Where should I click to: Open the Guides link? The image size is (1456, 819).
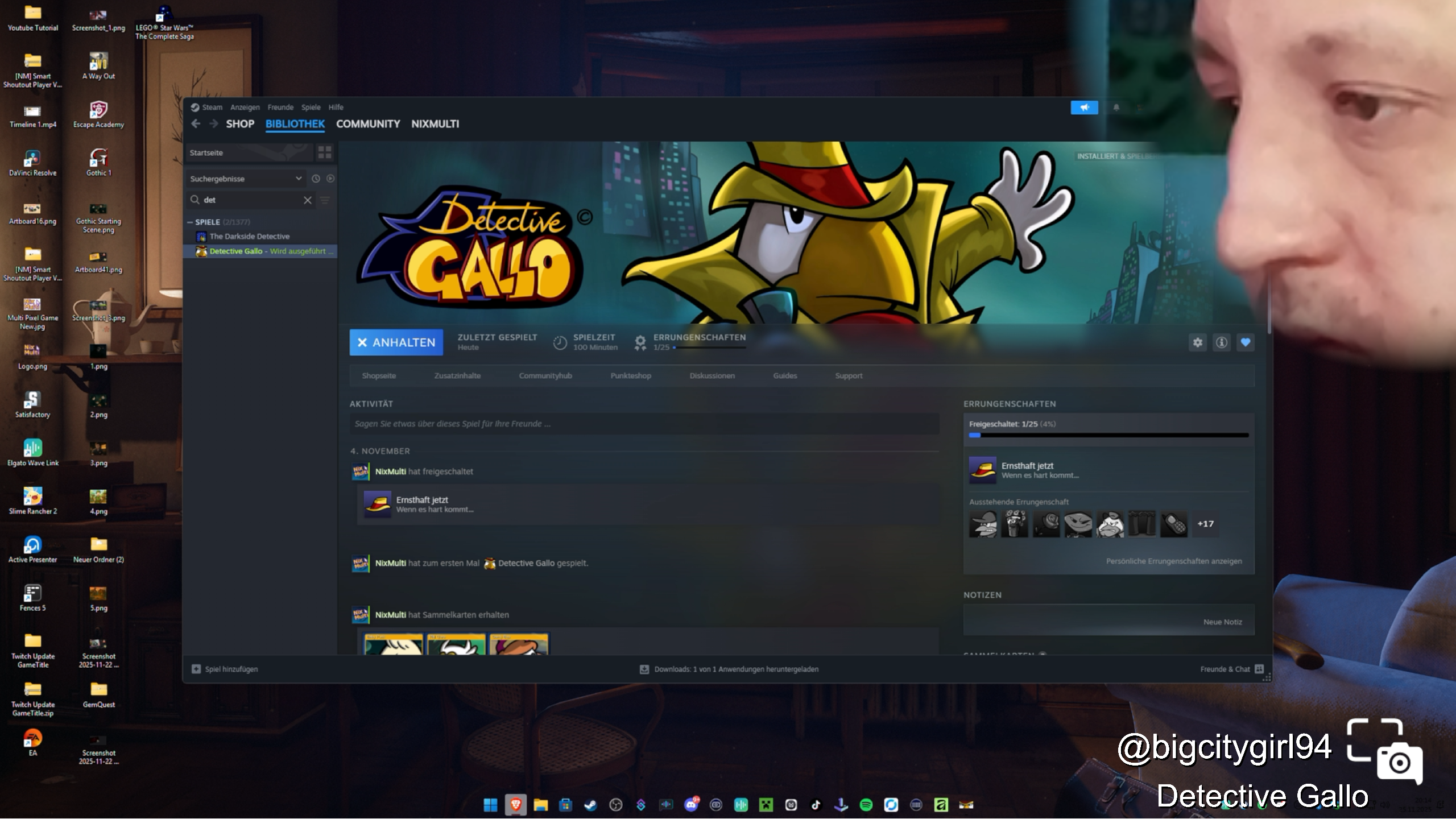tap(785, 376)
